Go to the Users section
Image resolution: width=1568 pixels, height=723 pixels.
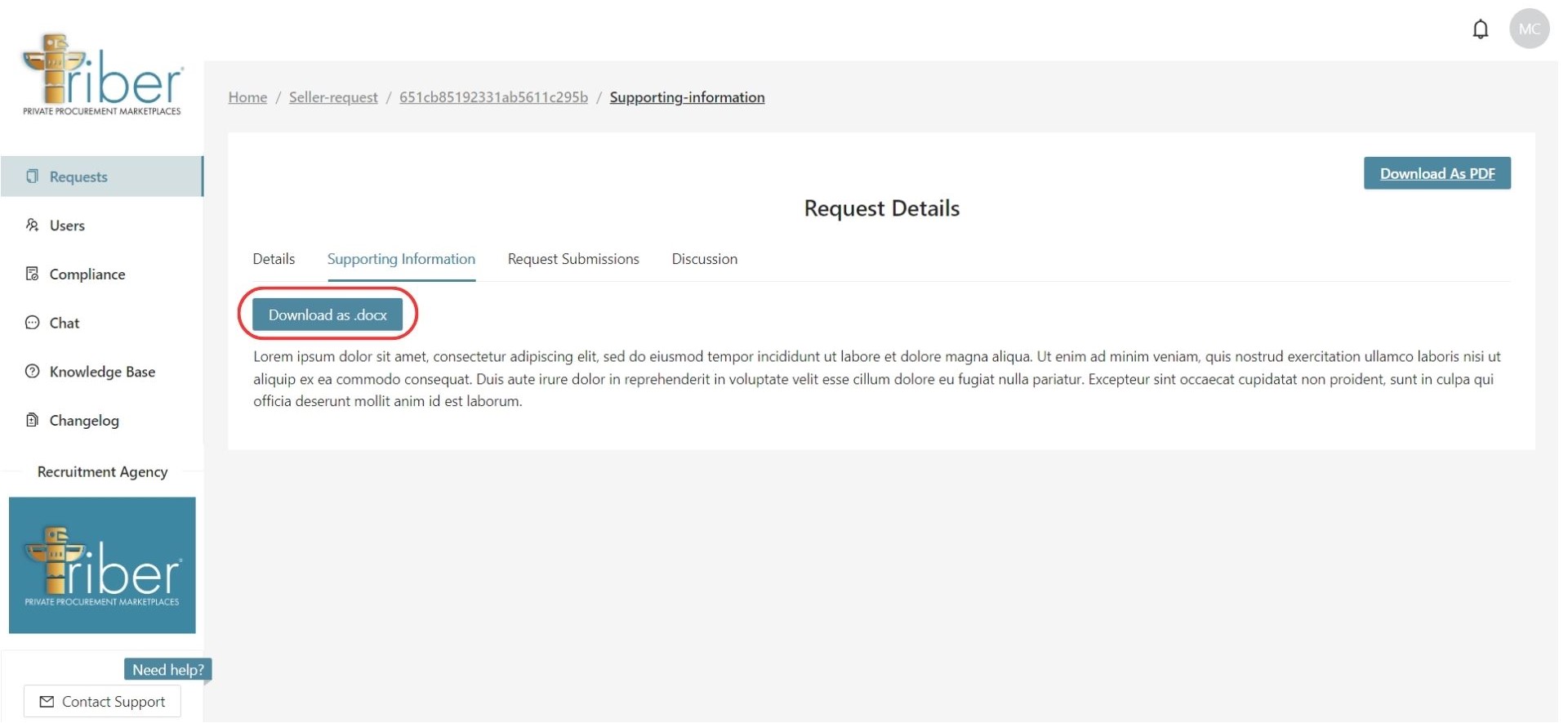point(67,225)
